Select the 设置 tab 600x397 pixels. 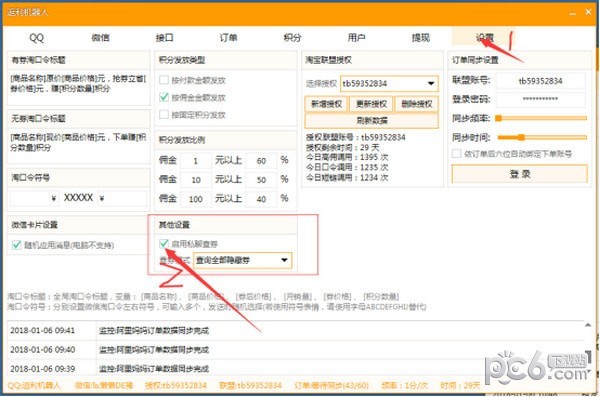tap(484, 38)
